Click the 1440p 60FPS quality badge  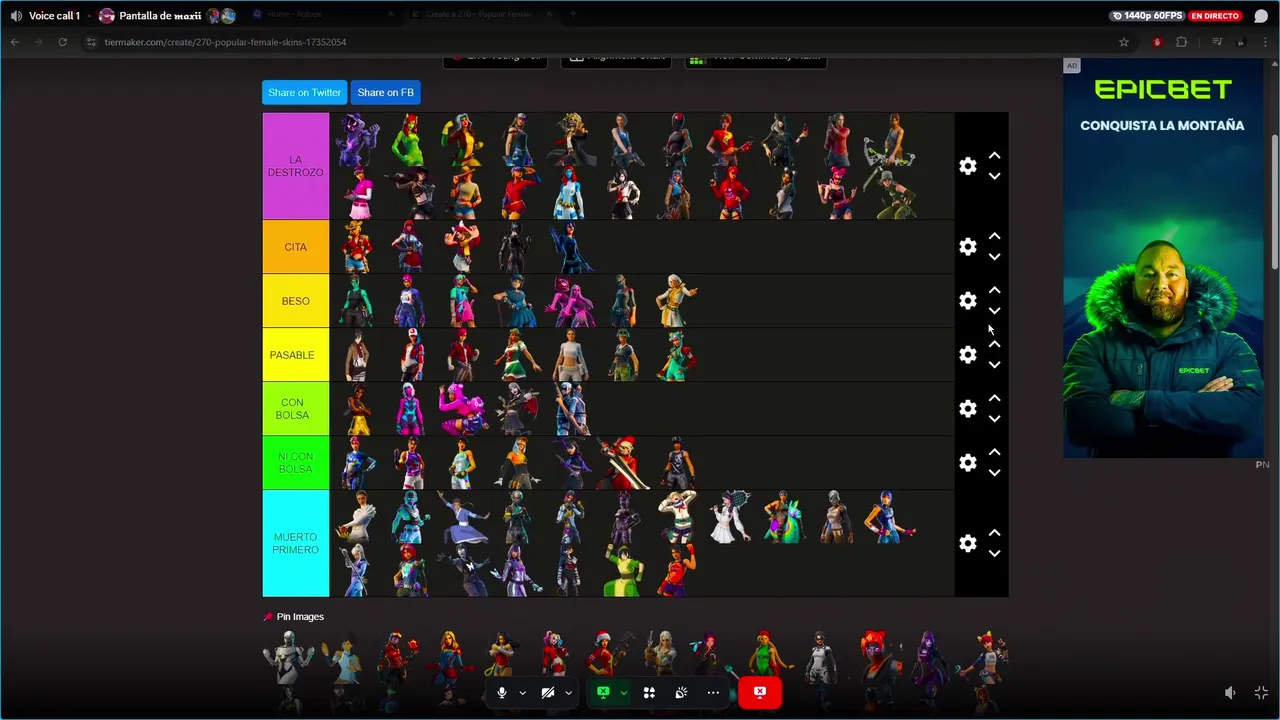coord(1148,16)
